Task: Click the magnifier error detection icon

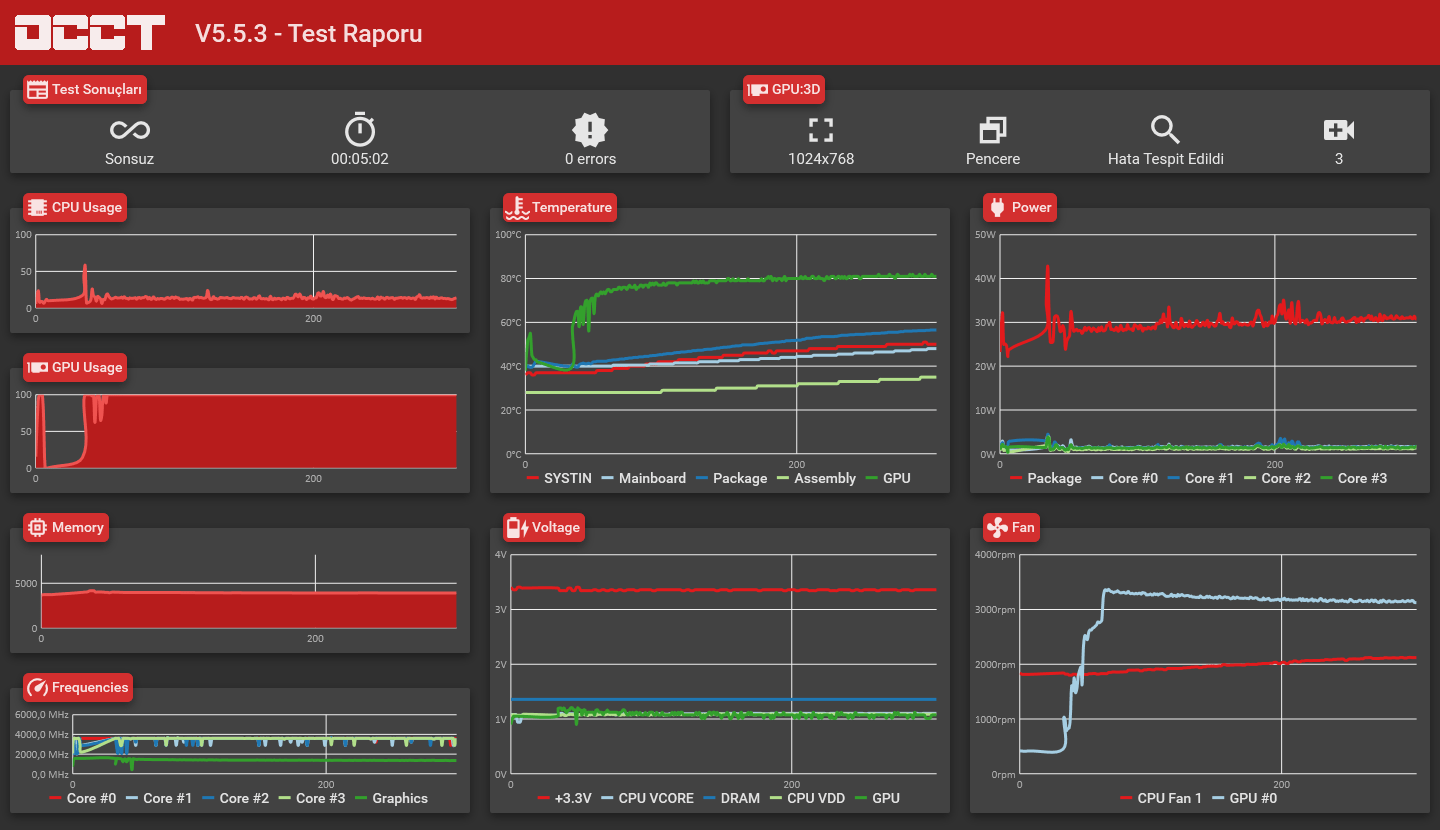Action: (1165, 129)
